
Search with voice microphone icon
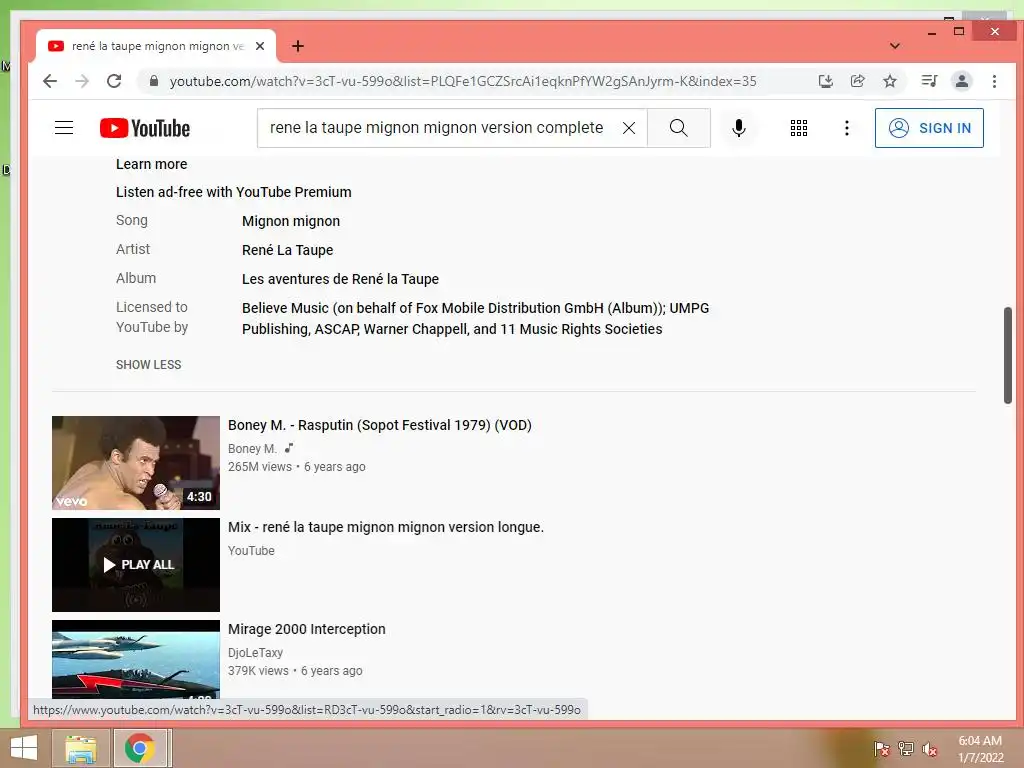(x=739, y=128)
